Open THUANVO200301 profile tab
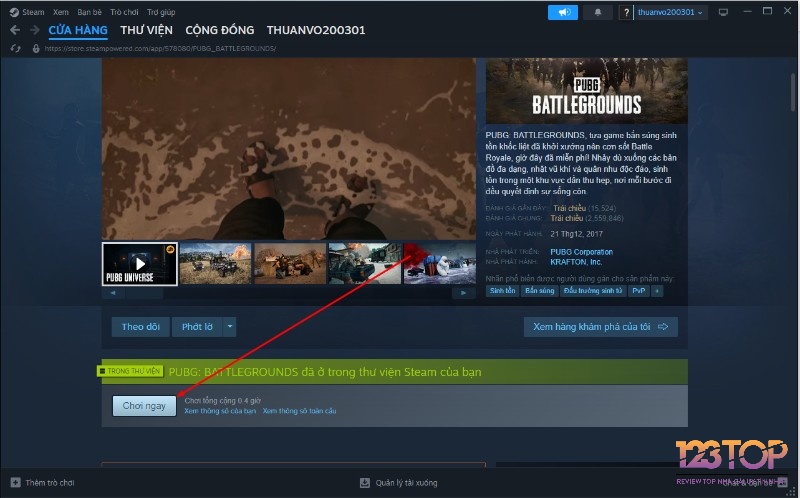 tap(316, 30)
